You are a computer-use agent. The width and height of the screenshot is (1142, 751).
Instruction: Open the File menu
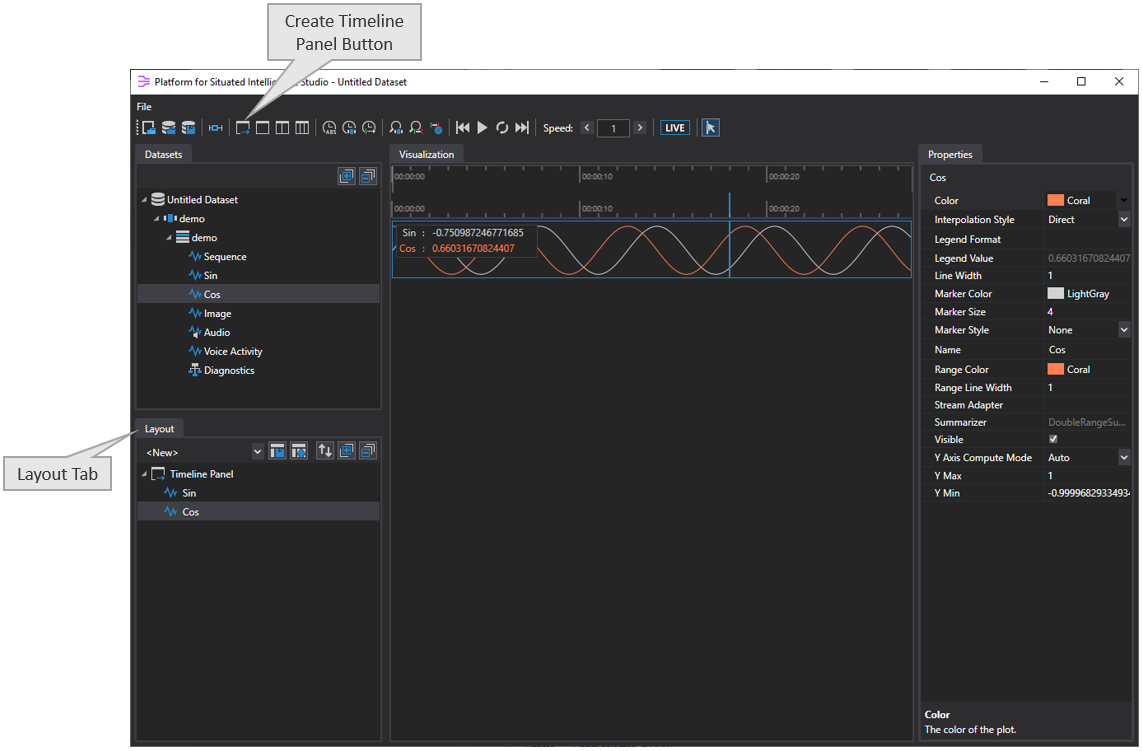coord(143,106)
